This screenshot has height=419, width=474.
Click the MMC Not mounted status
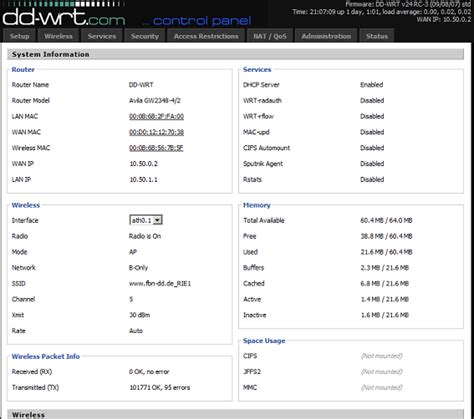[382, 387]
